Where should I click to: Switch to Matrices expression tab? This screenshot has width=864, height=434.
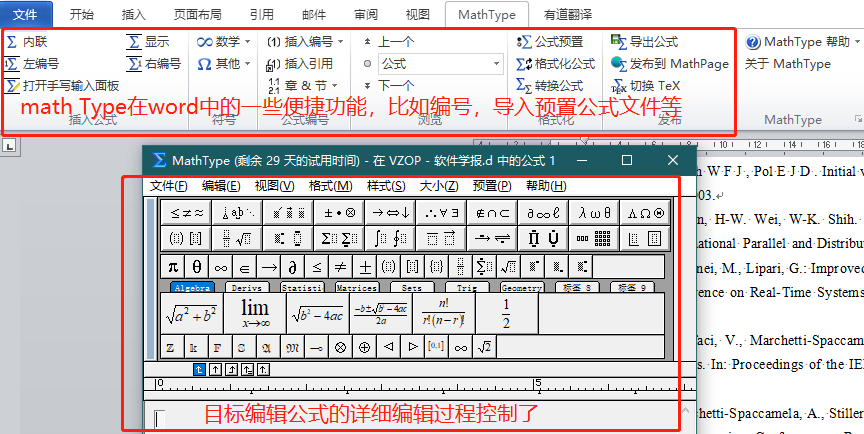coord(357,287)
